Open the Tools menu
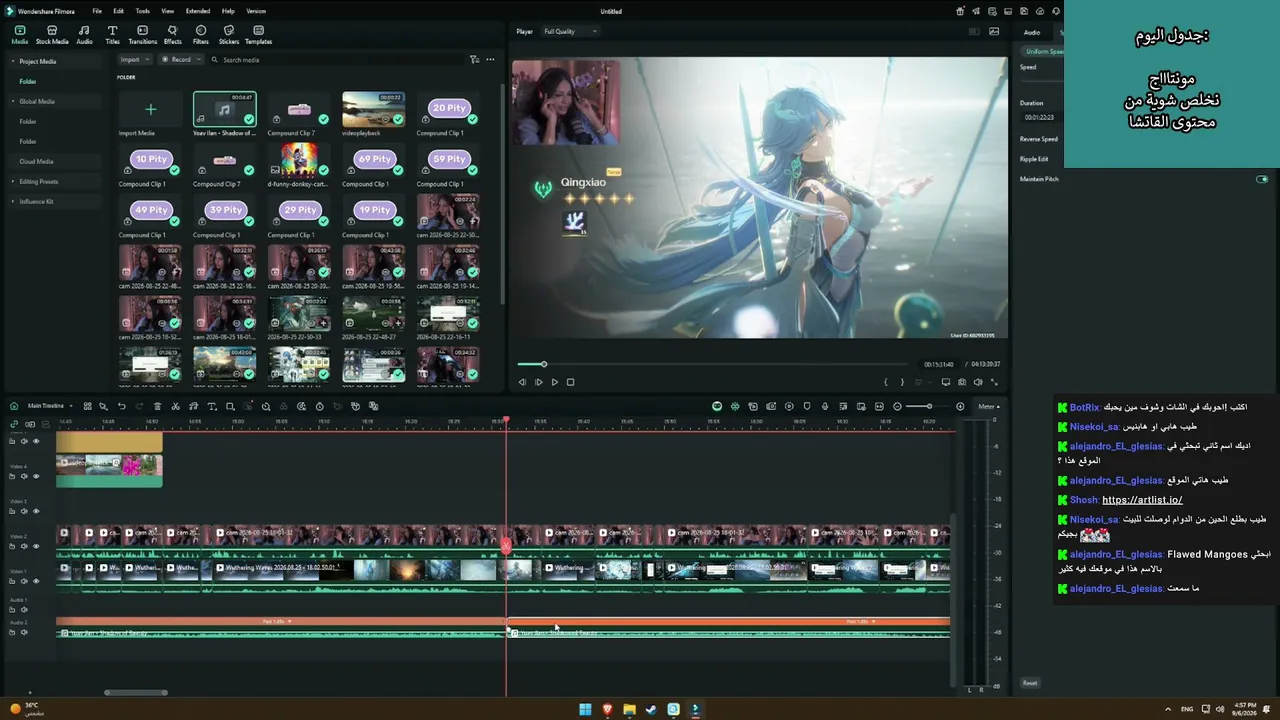 (x=142, y=11)
